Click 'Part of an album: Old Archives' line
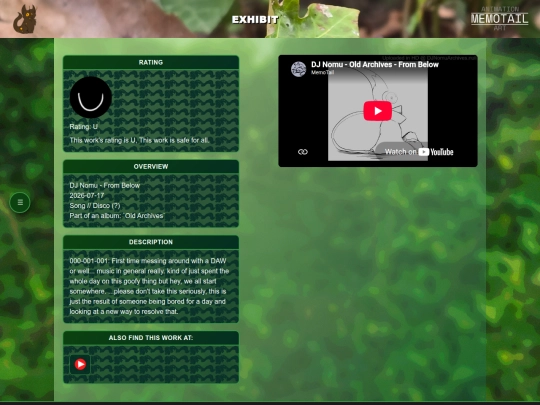540x405 pixels. point(117,216)
